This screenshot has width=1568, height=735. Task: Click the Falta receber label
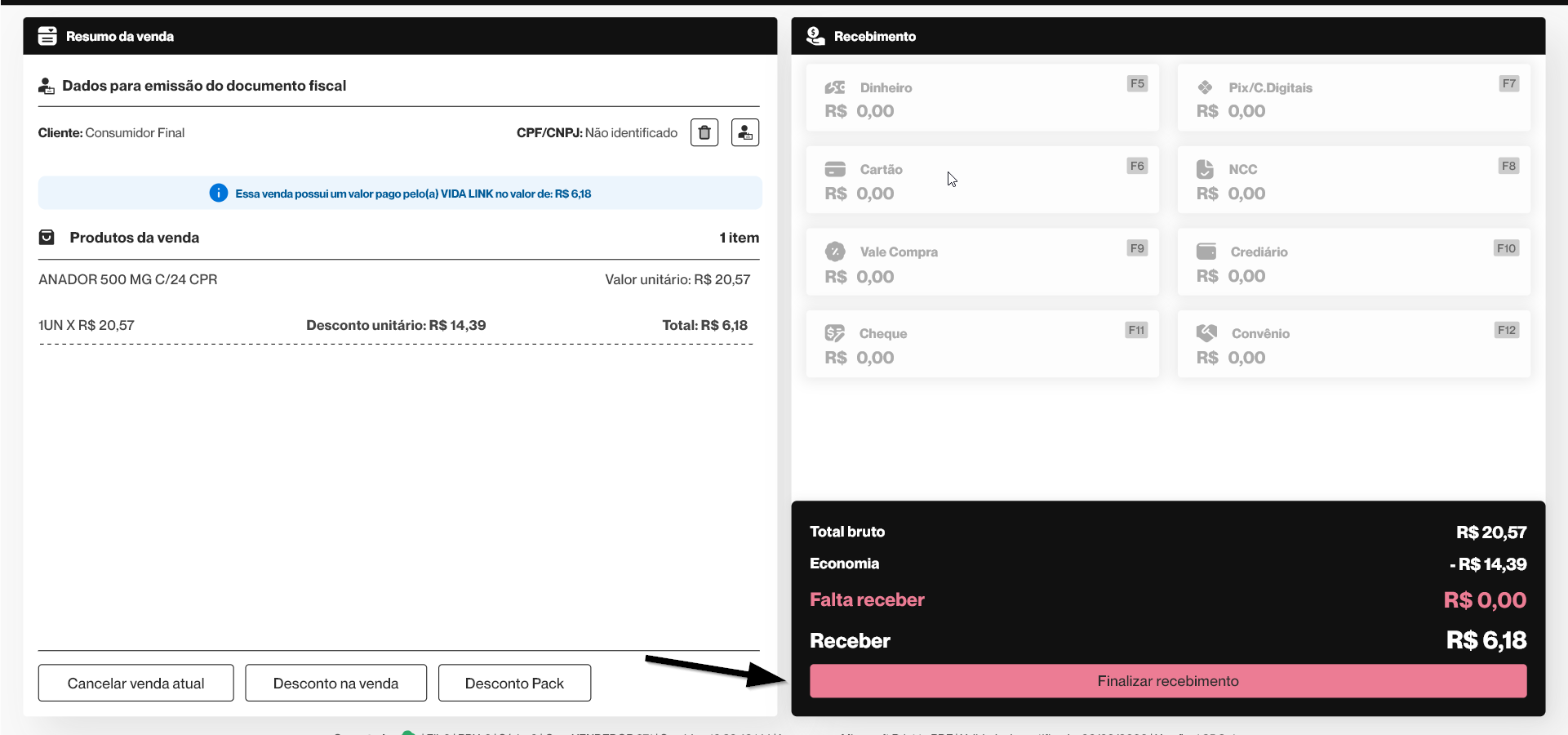click(867, 599)
